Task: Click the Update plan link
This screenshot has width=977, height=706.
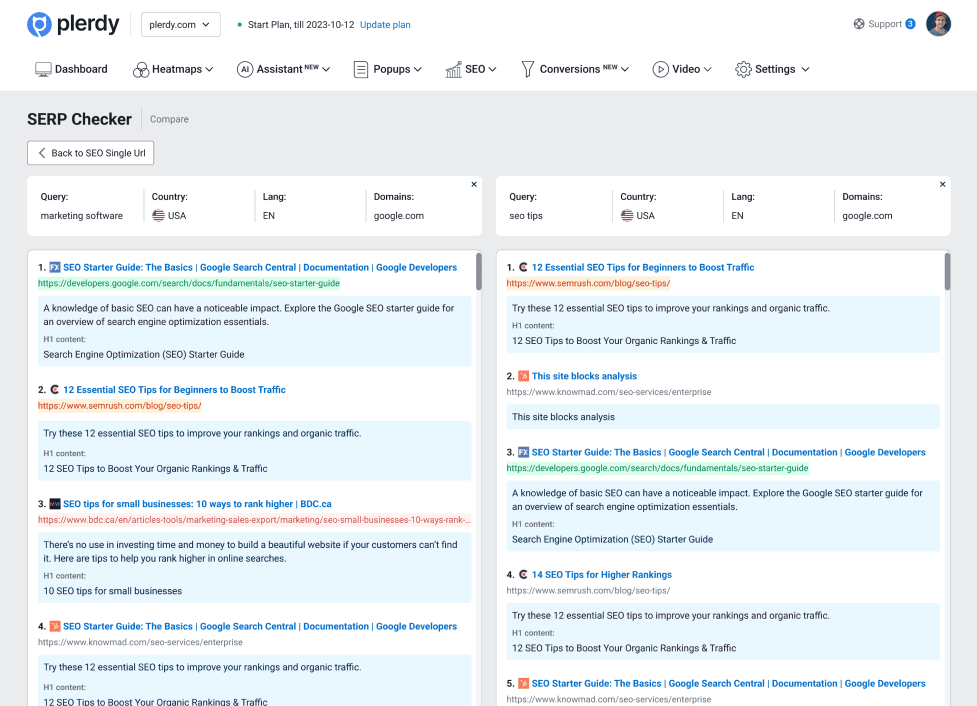Action: pyautogui.click(x=385, y=25)
